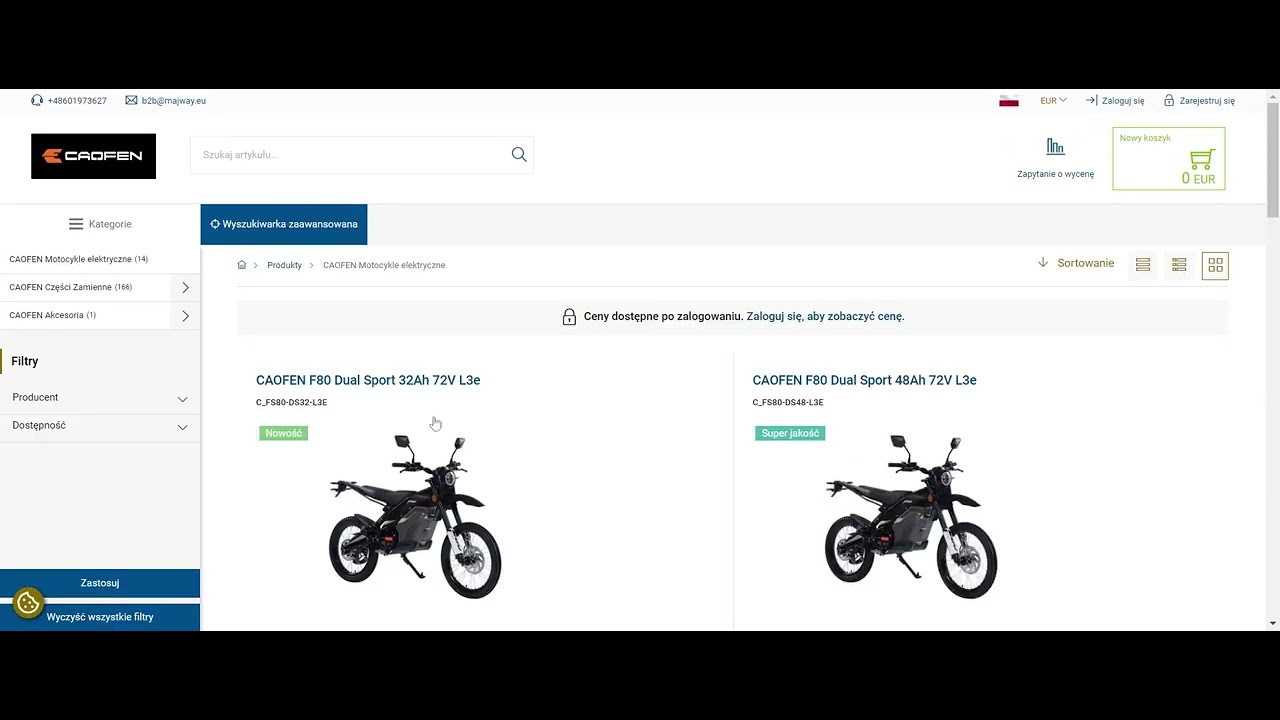This screenshot has width=1280, height=720.
Task: Switch to detailed list view icon
Action: (1179, 265)
